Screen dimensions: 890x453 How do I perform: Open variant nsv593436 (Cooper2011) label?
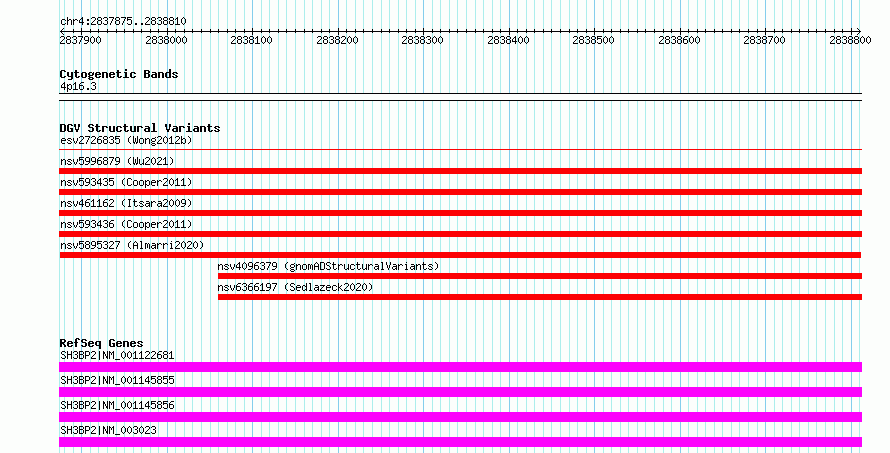coord(126,224)
